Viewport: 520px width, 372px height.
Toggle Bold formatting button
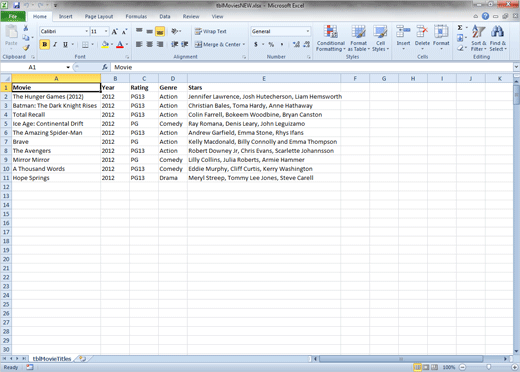point(45,44)
